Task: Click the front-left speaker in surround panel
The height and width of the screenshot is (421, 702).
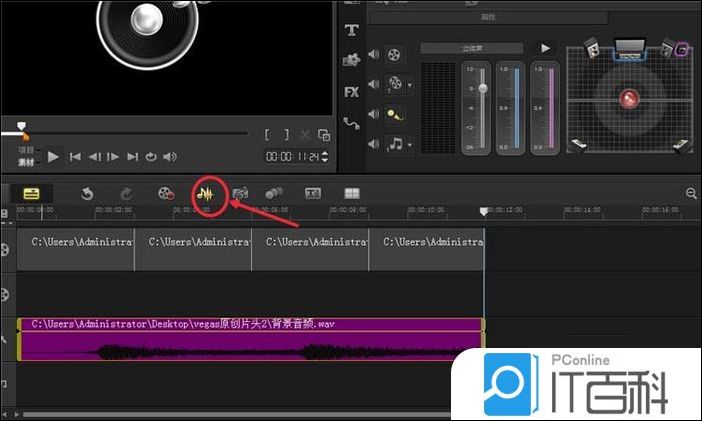Action: point(592,47)
